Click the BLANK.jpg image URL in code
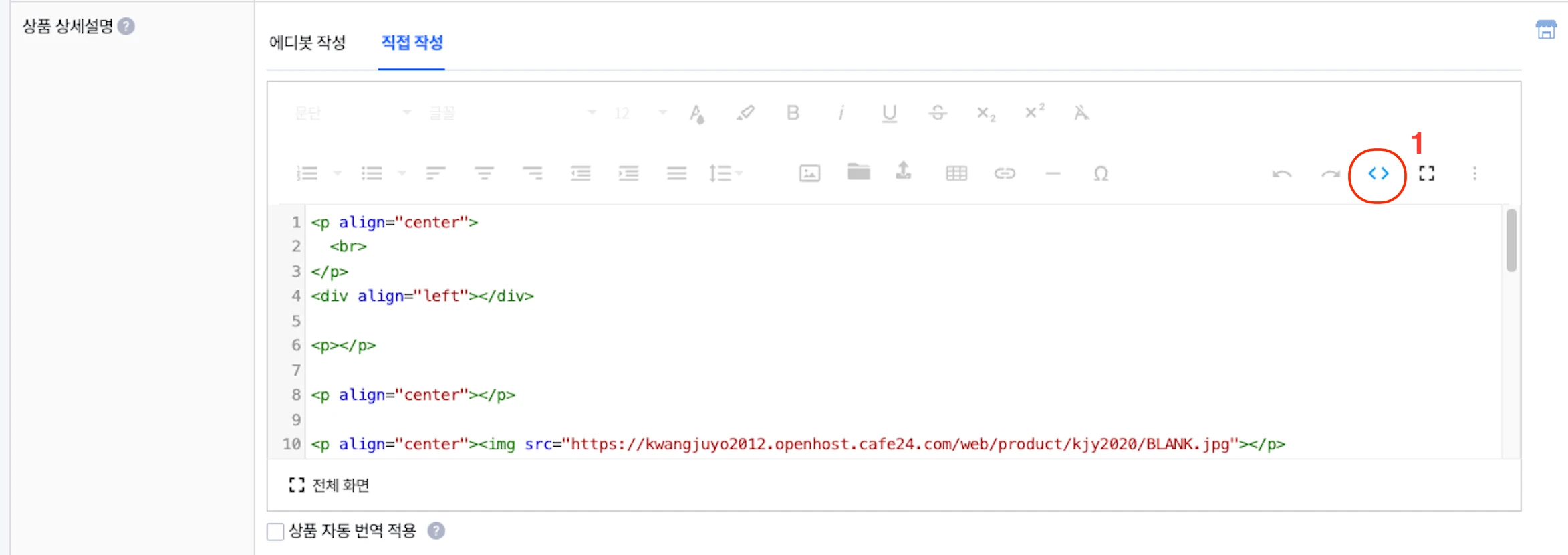The height and width of the screenshot is (555, 1568). click(900, 445)
